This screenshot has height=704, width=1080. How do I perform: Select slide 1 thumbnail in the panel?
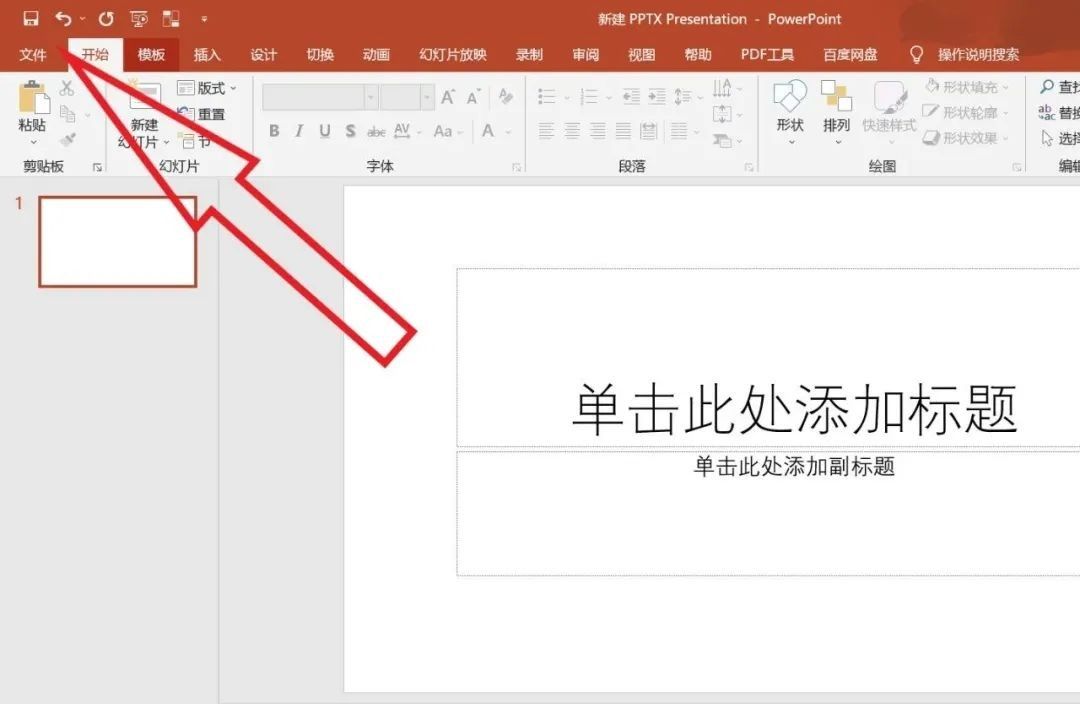pyautogui.click(x=117, y=241)
